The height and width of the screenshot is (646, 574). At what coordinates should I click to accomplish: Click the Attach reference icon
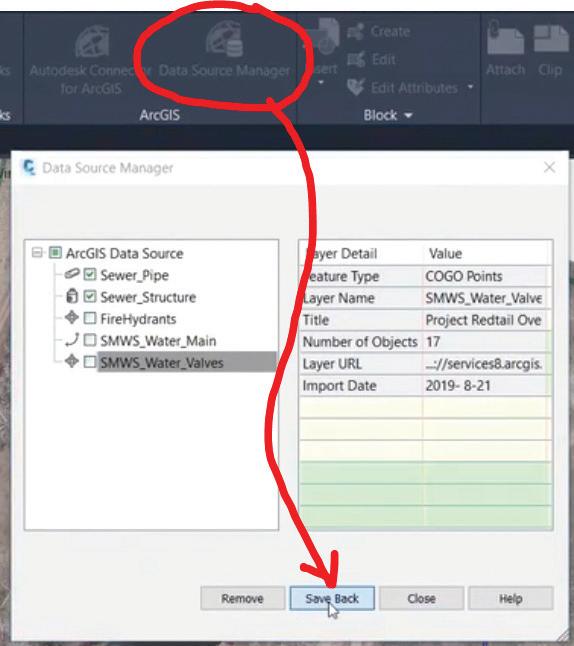505,40
